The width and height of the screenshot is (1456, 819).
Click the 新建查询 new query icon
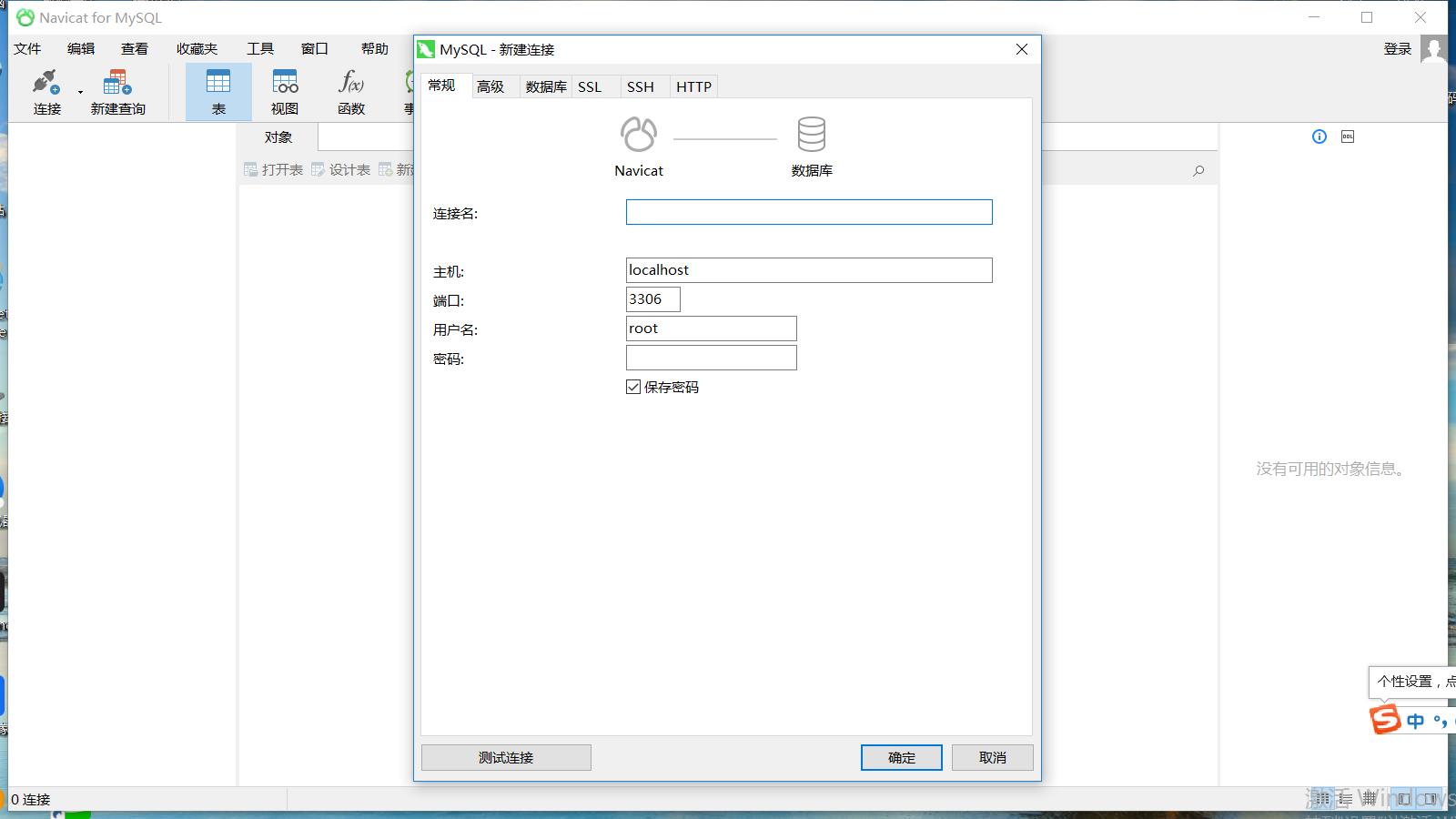(x=117, y=92)
